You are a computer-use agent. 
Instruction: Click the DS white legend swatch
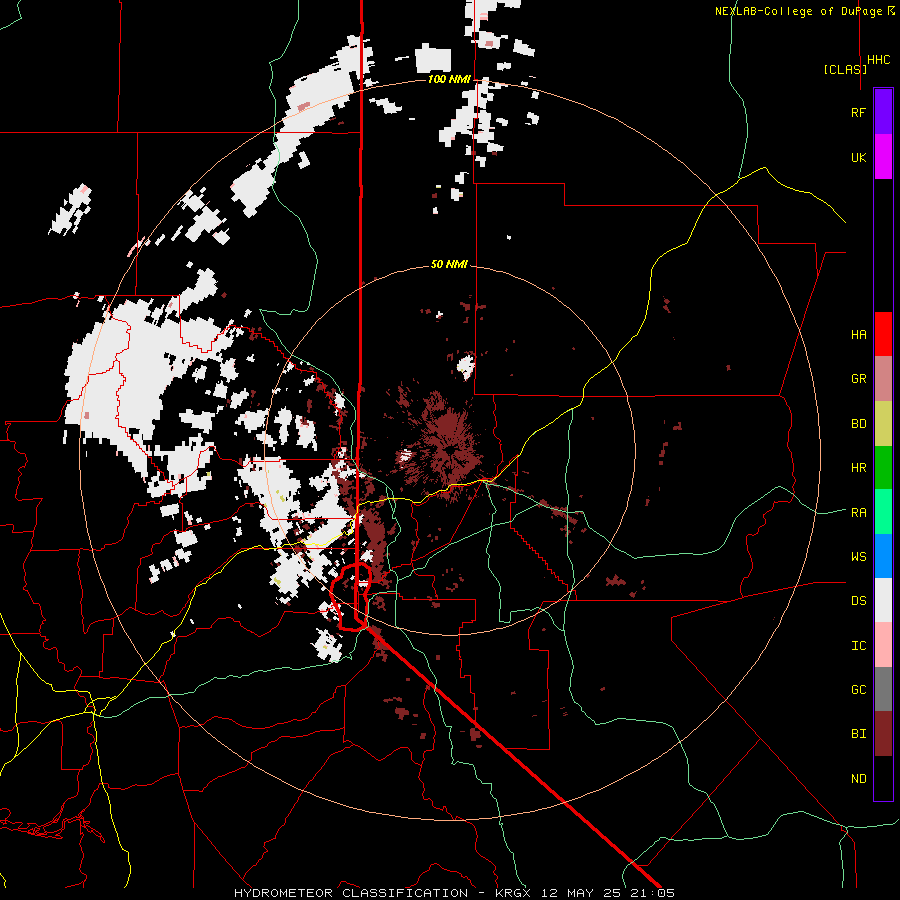point(883,600)
